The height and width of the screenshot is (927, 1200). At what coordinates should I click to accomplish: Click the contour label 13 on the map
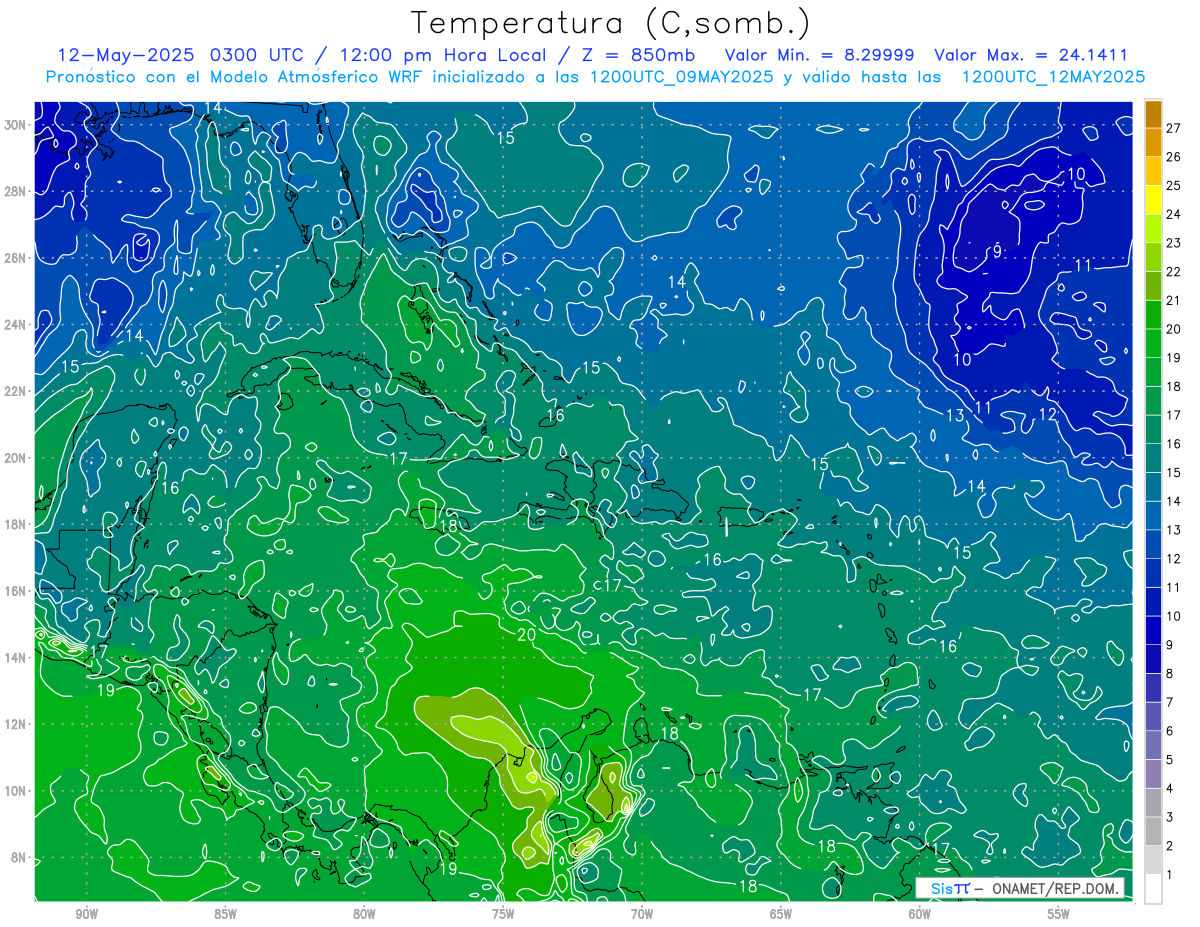(x=955, y=415)
